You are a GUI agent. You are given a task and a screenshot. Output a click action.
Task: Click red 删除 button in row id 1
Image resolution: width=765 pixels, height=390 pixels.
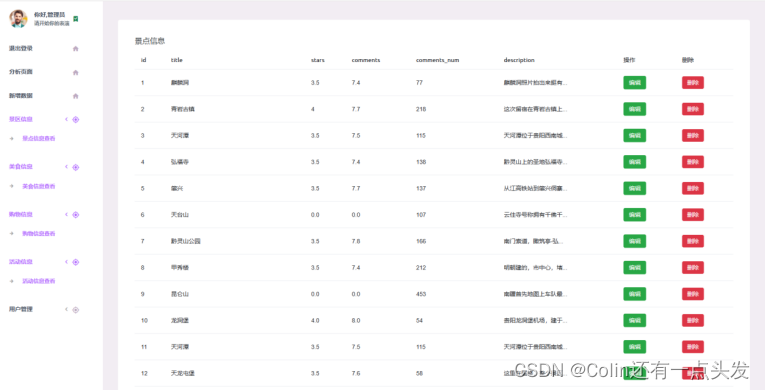click(693, 82)
